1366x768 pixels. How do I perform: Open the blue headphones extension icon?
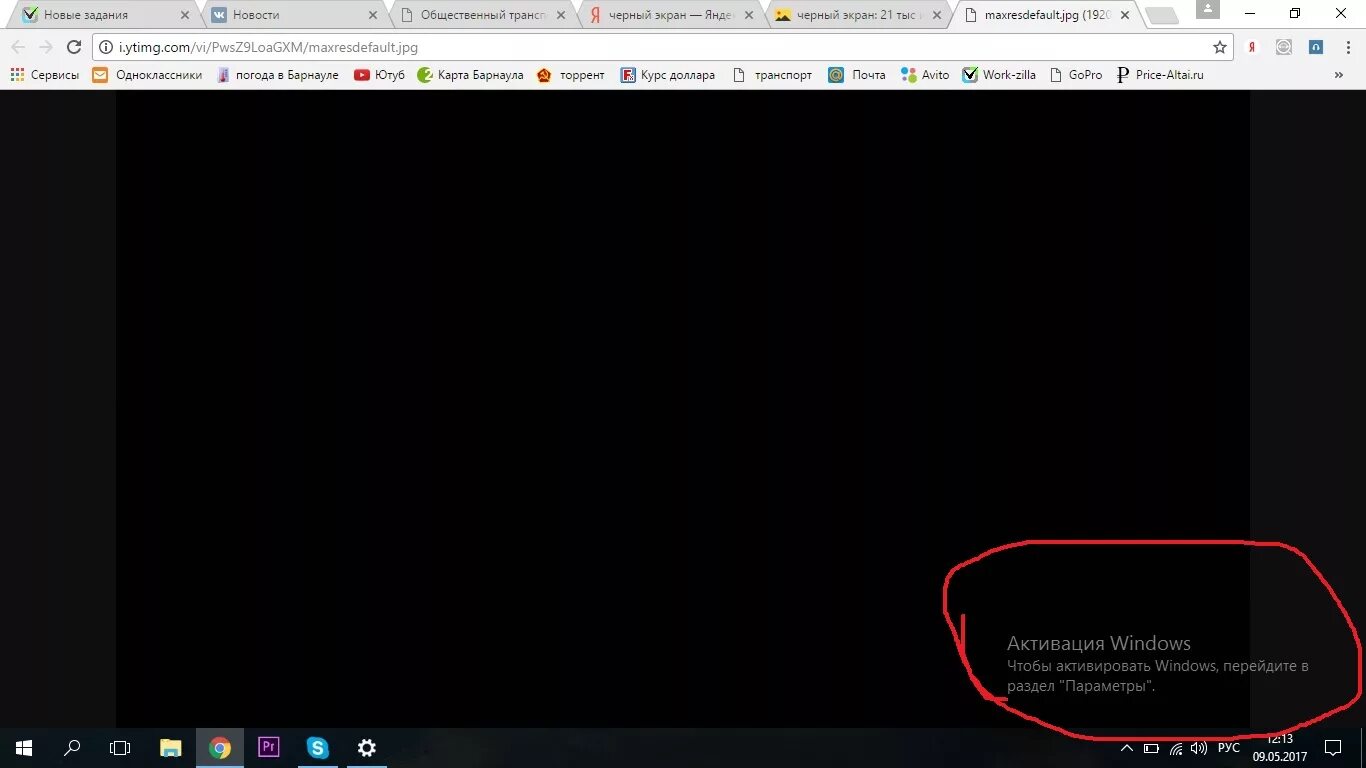tap(1316, 47)
